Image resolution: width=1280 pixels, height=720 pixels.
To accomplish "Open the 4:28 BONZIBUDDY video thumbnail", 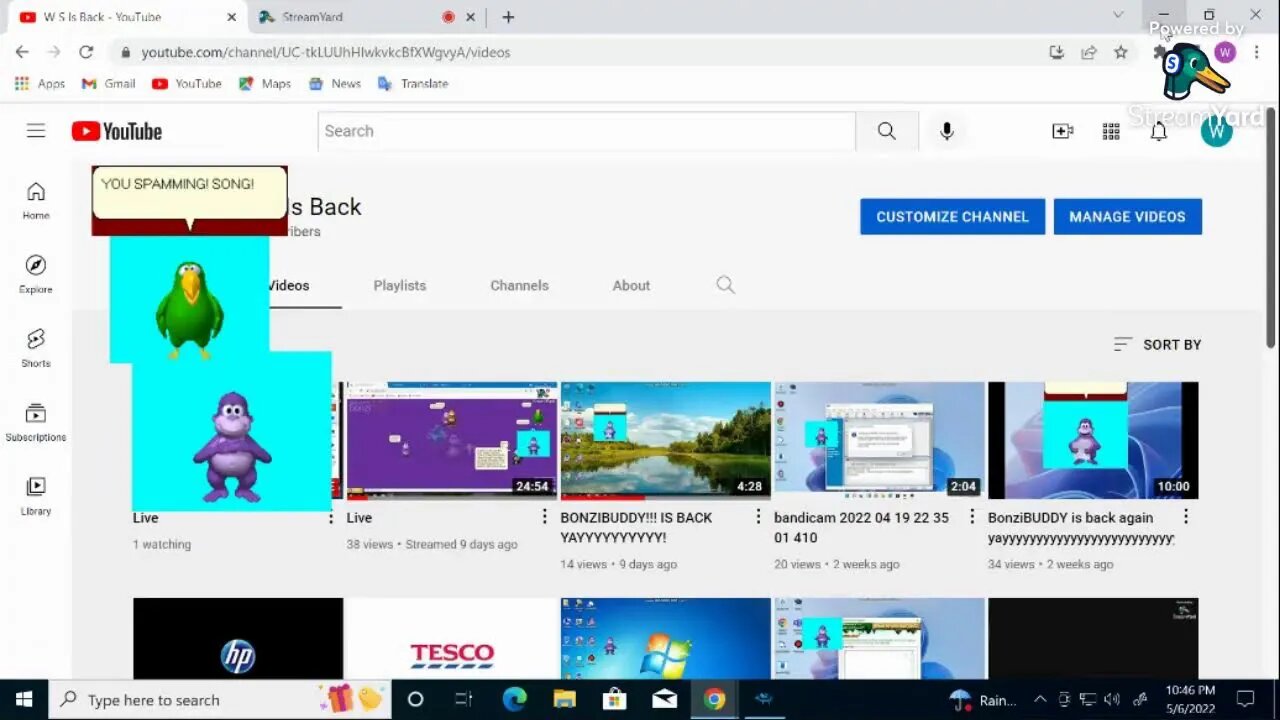I will pos(665,440).
